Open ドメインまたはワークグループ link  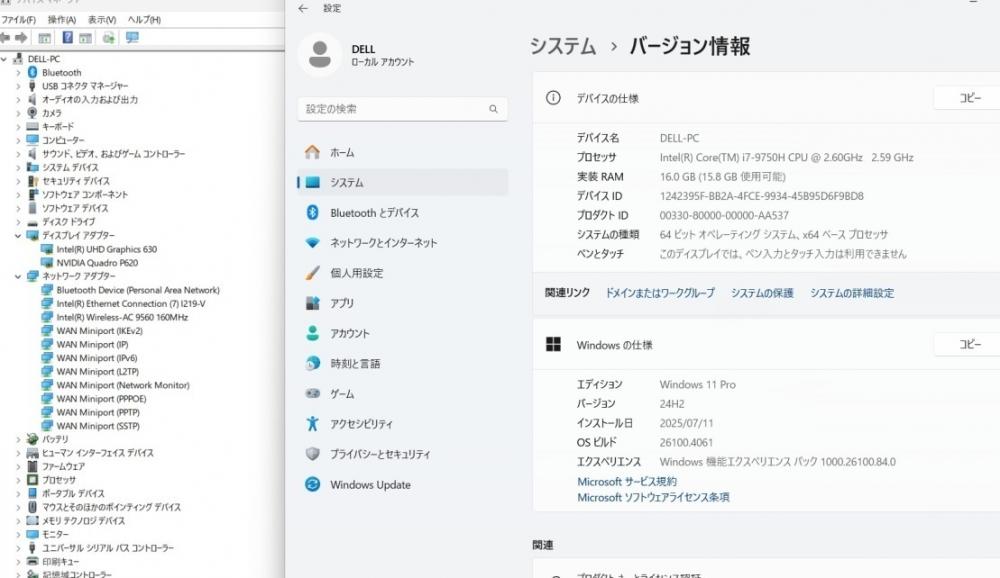(x=659, y=293)
